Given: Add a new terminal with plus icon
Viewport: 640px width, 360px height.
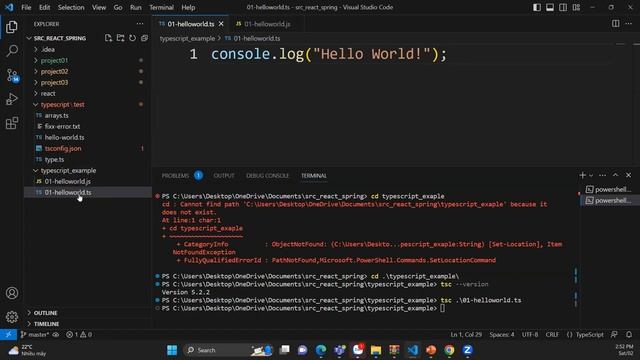Looking at the screenshot, I should click(x=582, y=175).
